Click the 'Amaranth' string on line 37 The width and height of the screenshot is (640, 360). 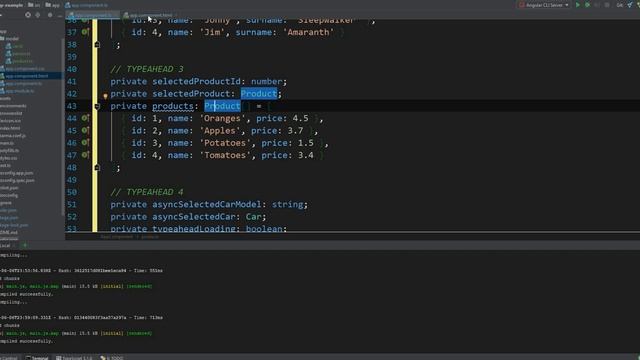308,32
